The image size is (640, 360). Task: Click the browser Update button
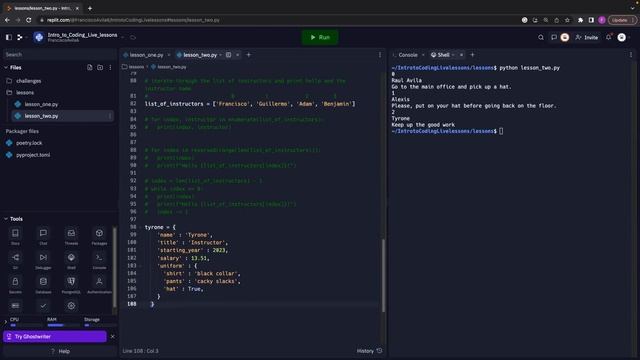[x=623, y=20]
